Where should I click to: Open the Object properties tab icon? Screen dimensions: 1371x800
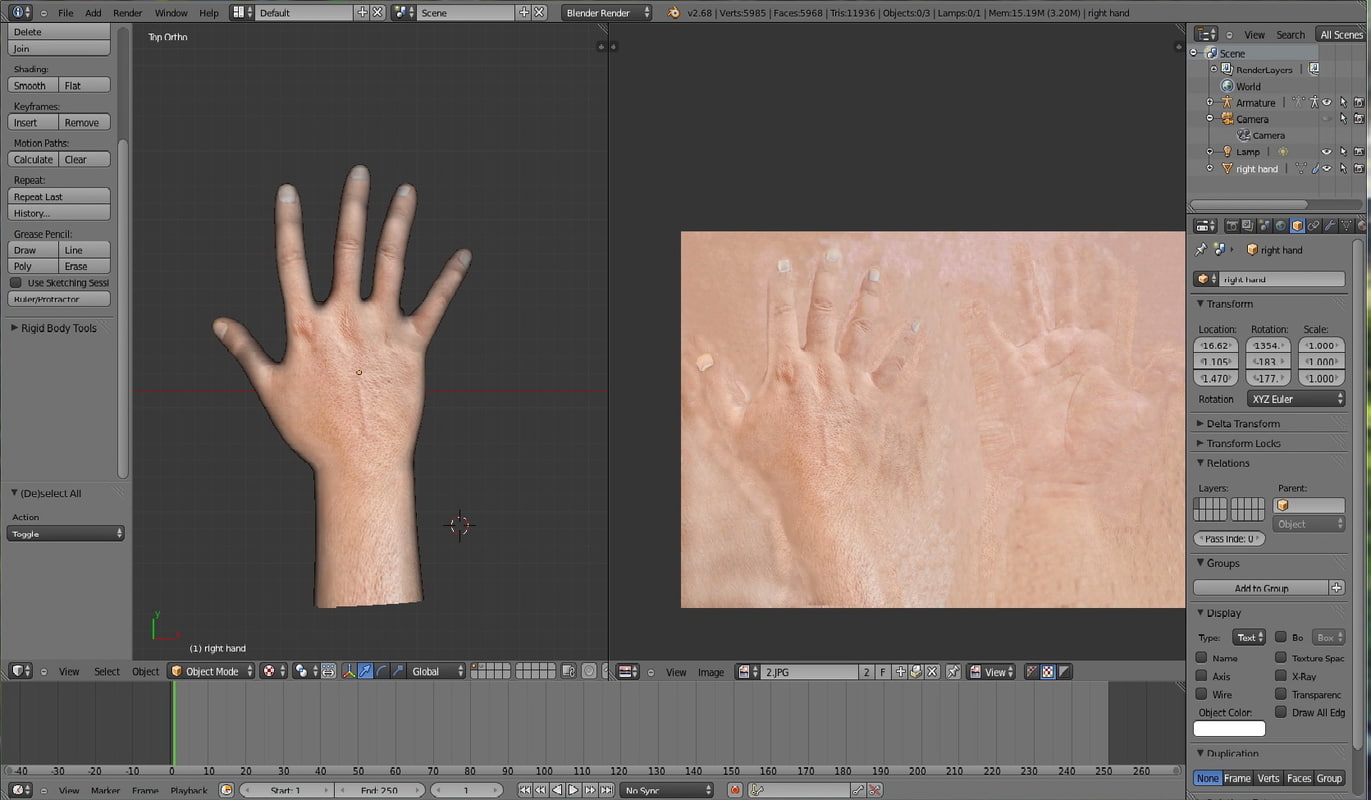(1297, 226)
